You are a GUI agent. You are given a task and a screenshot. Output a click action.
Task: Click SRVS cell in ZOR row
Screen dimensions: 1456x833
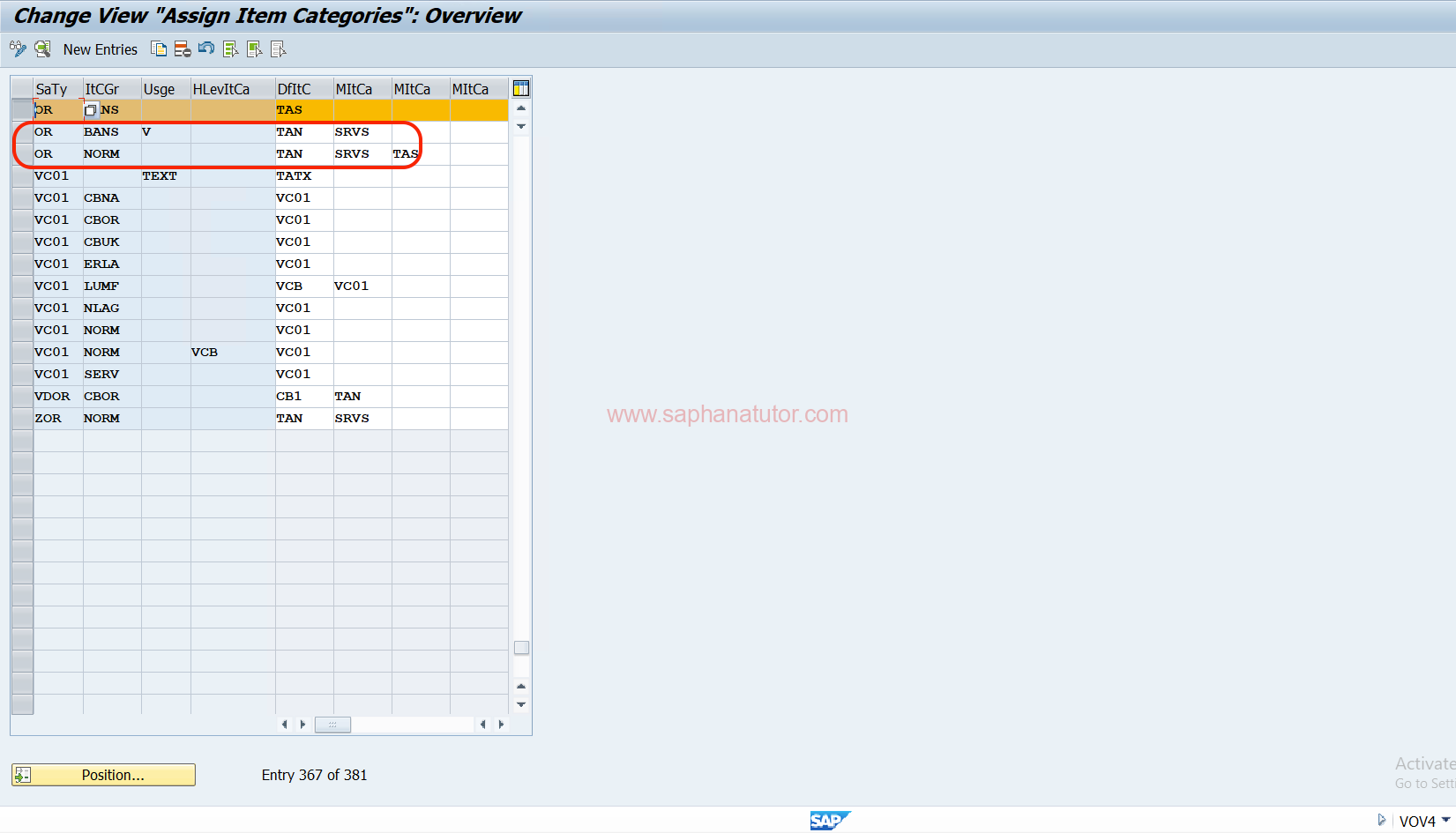pos(362,419)
